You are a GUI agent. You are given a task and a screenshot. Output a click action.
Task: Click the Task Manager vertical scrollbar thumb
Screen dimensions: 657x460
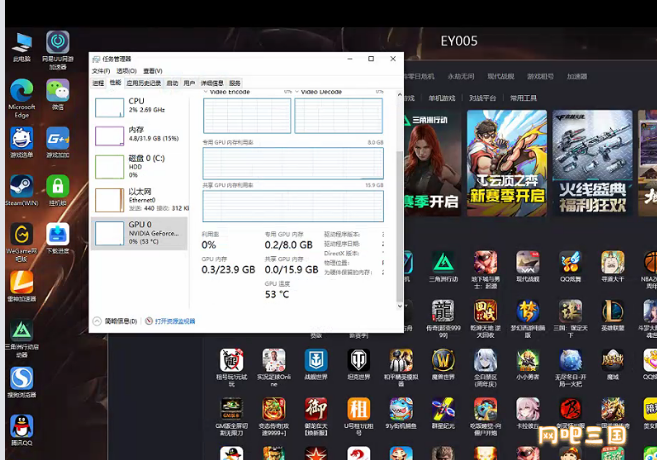click(x=399, y=226)
